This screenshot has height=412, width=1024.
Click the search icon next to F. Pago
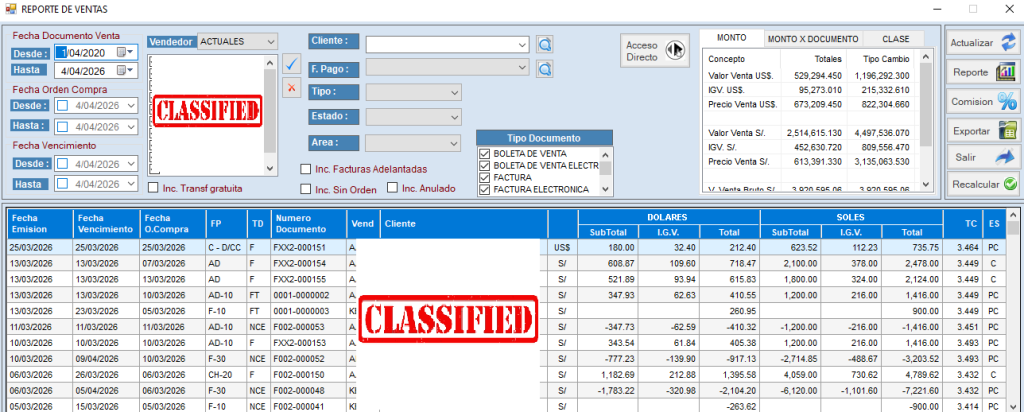coord(545,69)
